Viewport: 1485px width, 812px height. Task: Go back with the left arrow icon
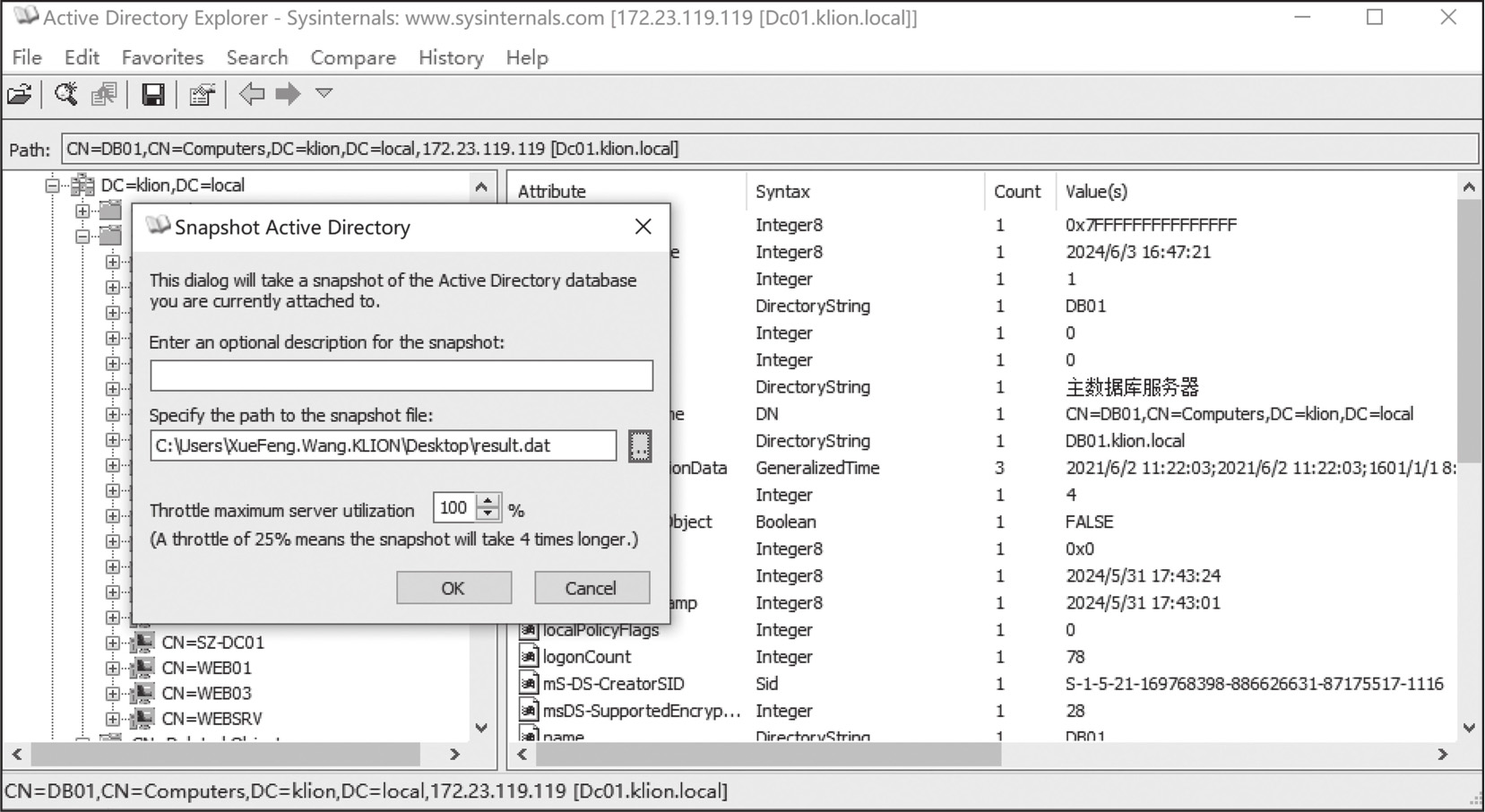[x=252, y=93]
